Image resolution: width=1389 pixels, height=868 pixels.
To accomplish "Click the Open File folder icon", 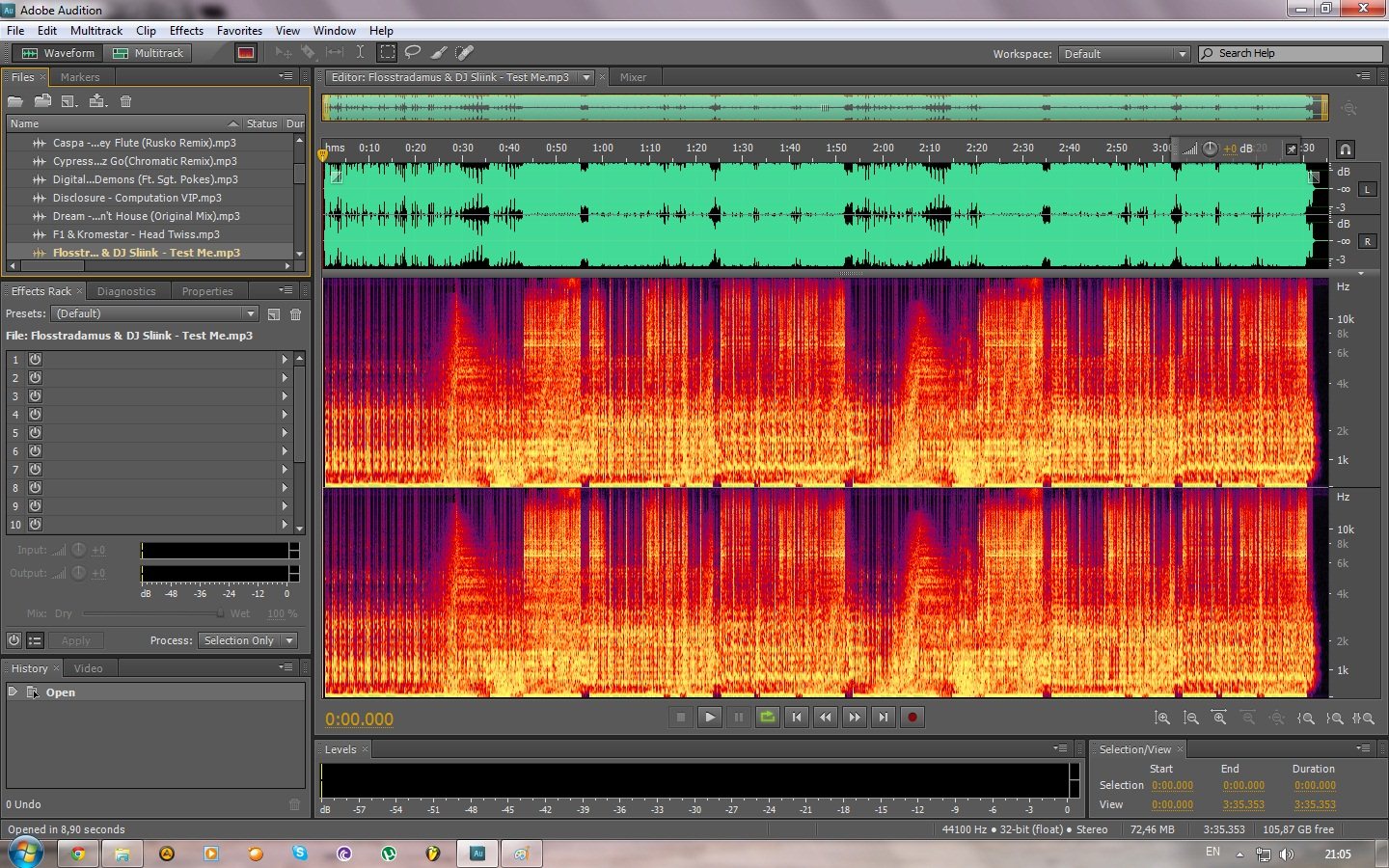I will click(x=15, y=101).
